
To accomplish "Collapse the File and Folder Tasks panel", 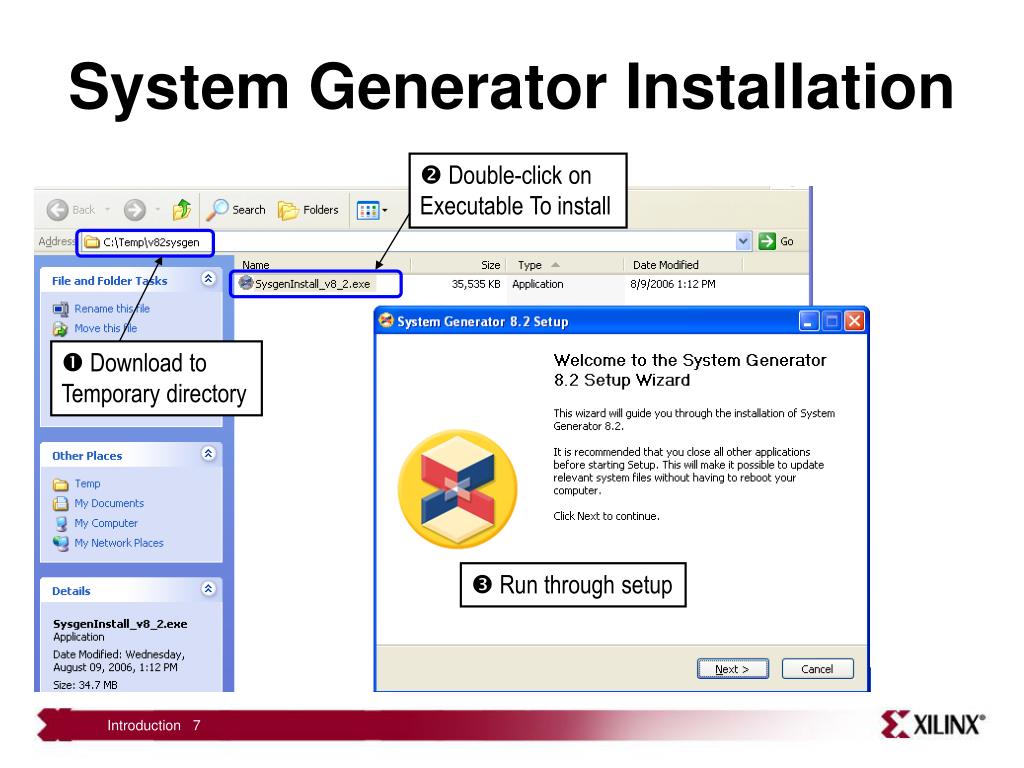I will 208,279.
